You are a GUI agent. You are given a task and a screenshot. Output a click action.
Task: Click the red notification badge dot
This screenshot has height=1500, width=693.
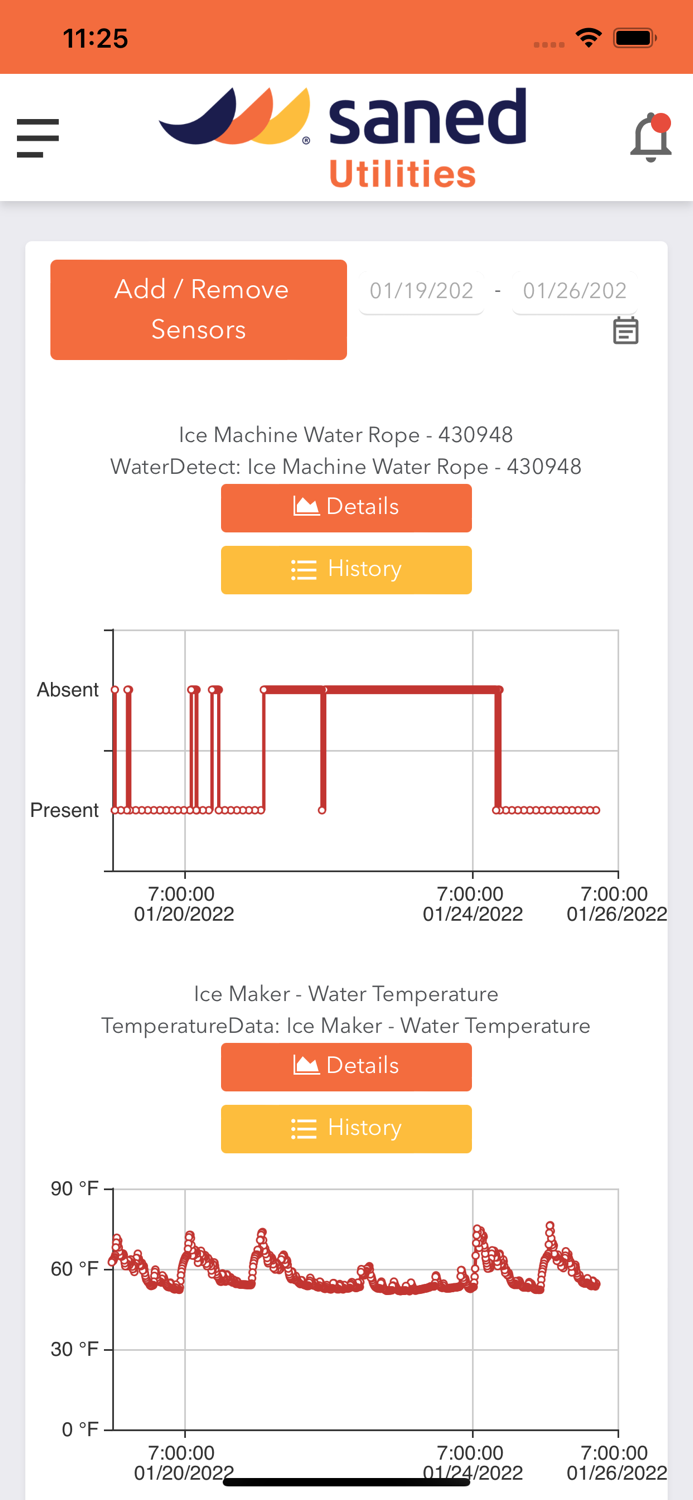662,123
